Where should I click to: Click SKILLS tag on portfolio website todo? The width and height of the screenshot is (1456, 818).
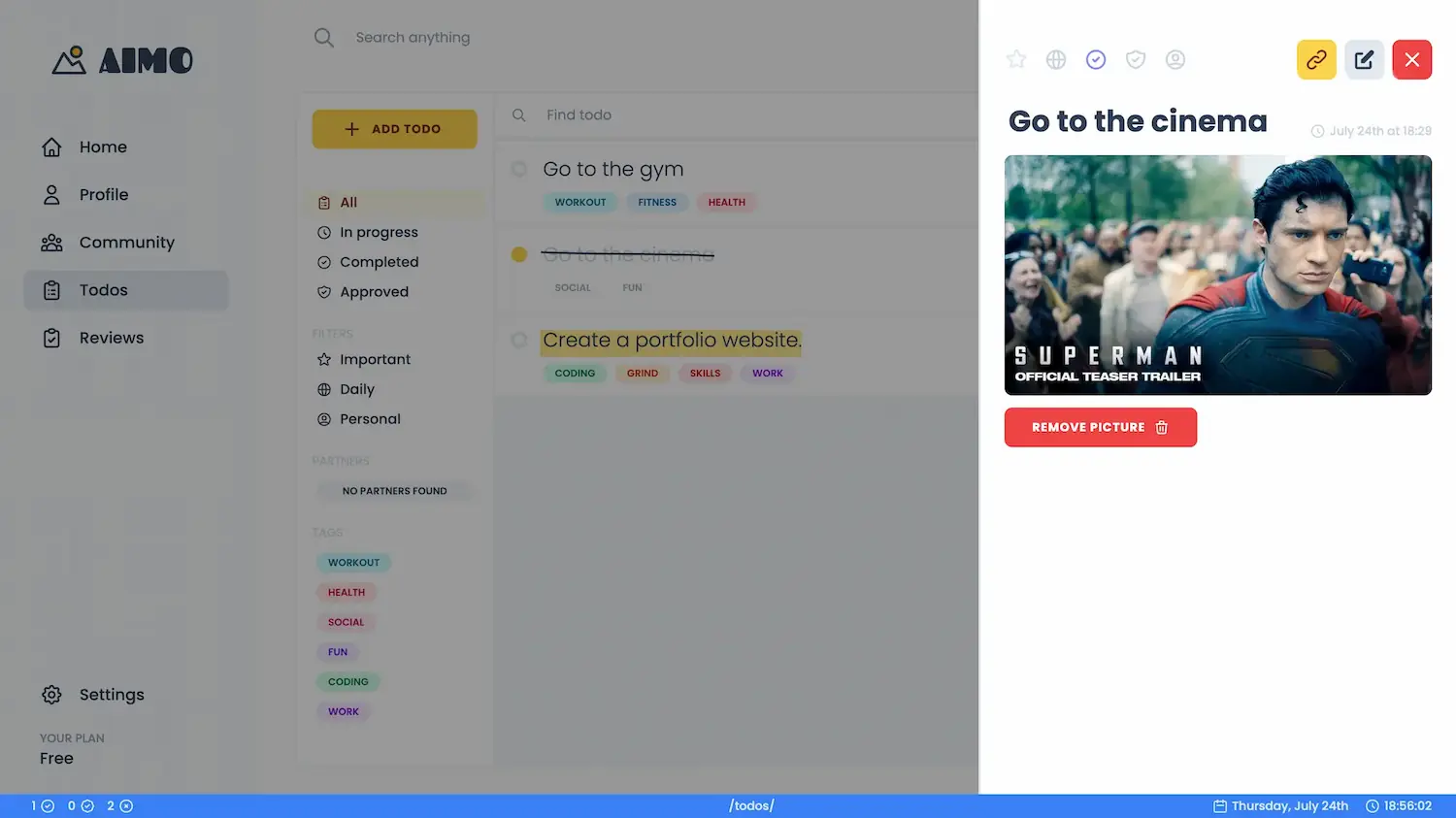(706, 374)
